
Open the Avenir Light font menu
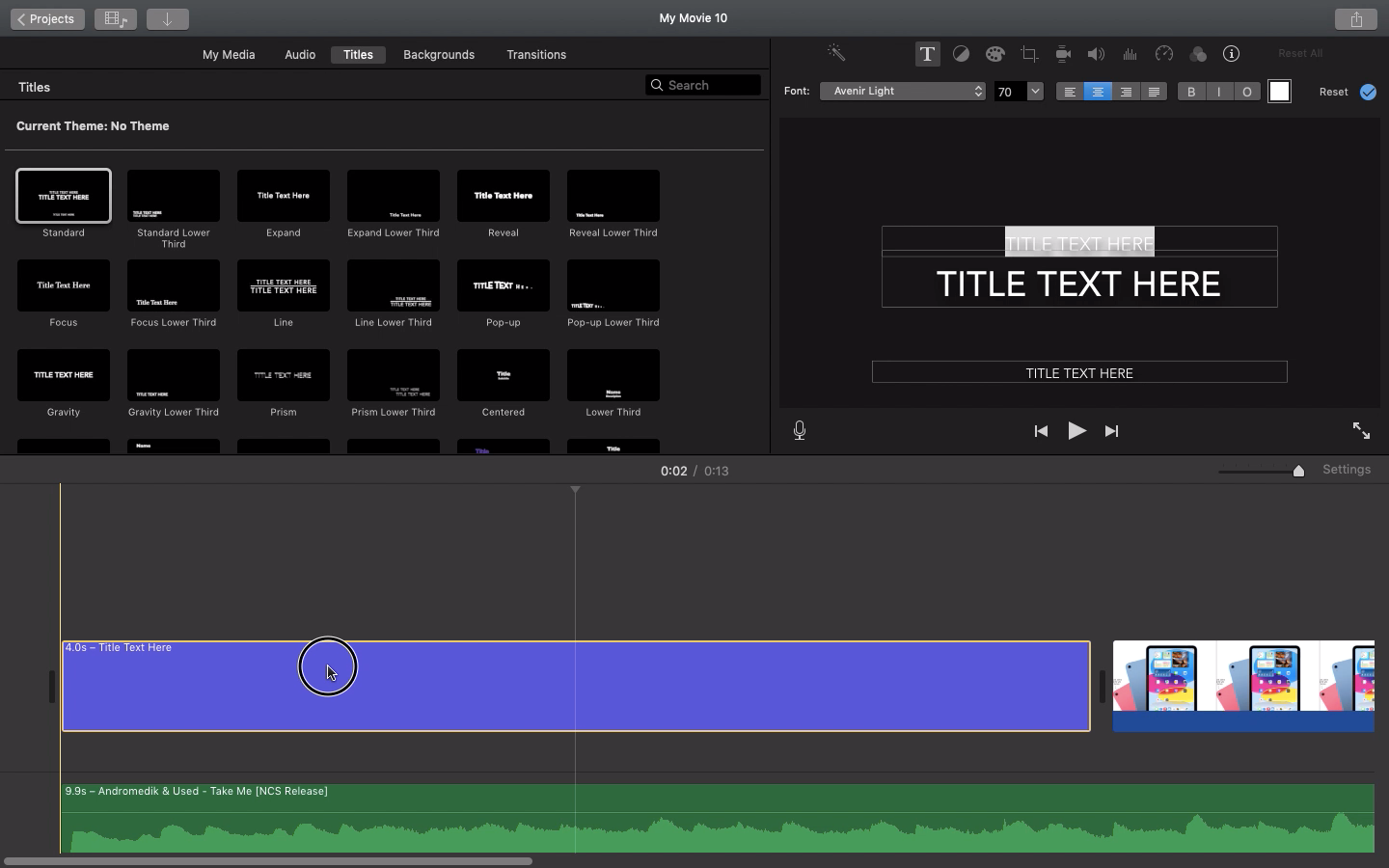[x=901, y=91]
